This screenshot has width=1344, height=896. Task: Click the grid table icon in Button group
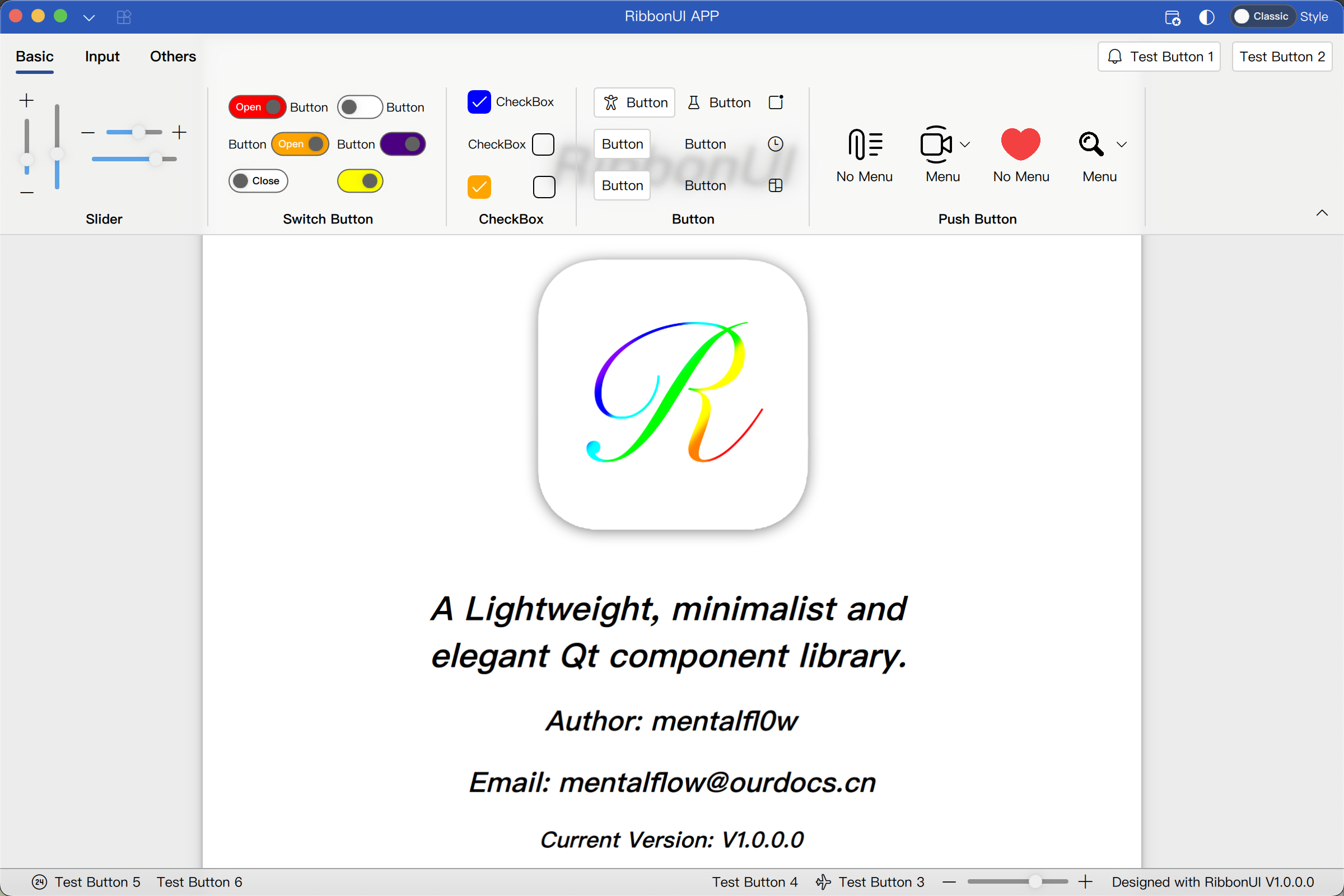776,186
